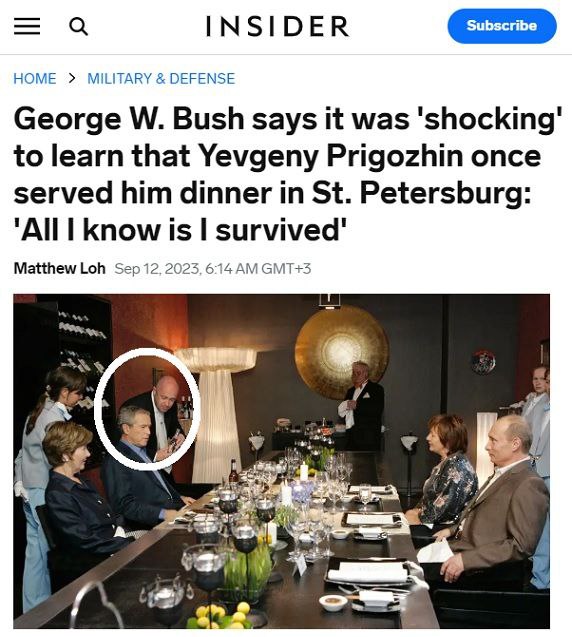Go to homepage via INSIDER logo
The height and width of the screenshot is (637, 572).
point(277,26)
